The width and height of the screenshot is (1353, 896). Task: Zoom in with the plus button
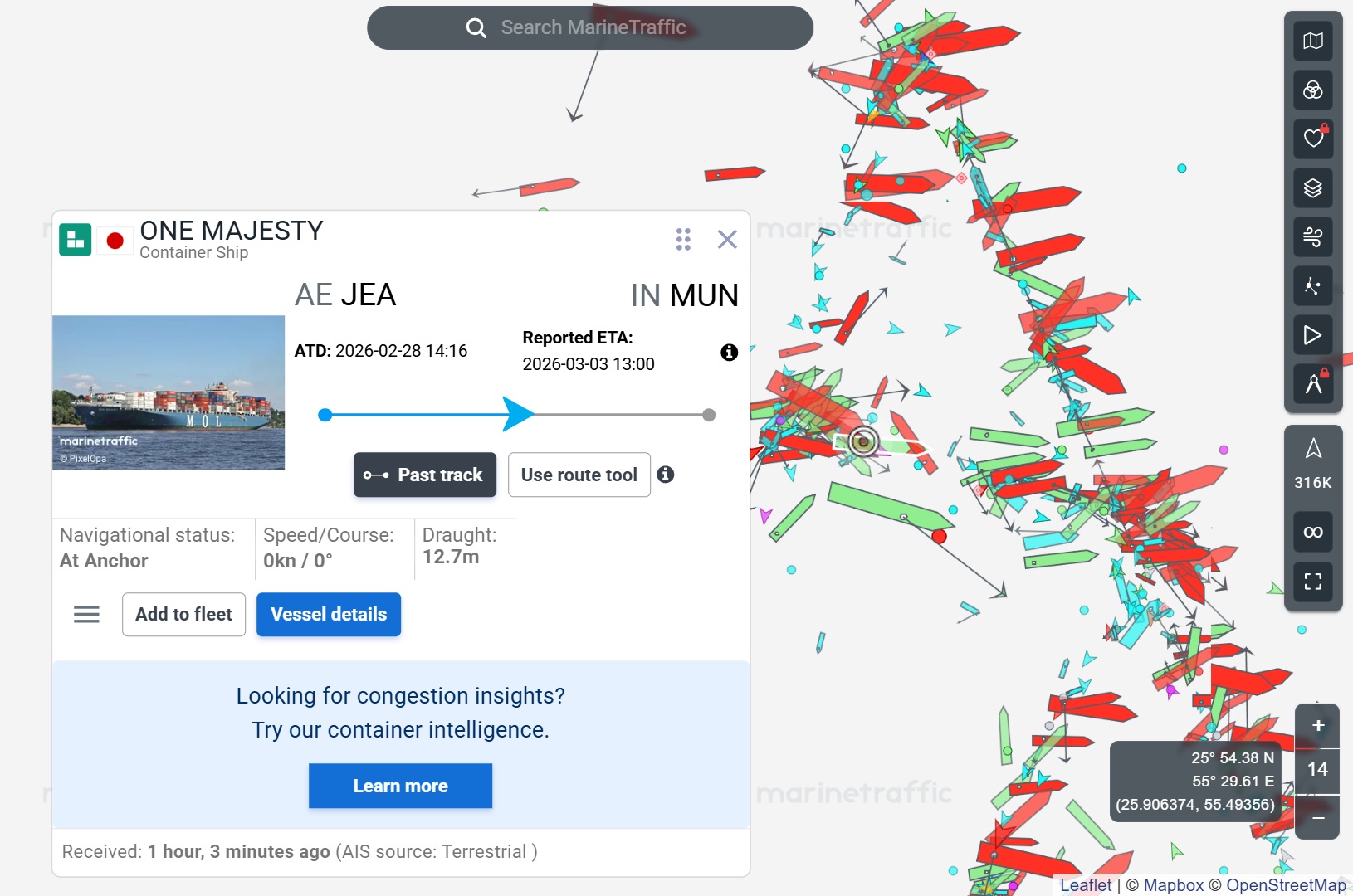(x=1317, y=726)
